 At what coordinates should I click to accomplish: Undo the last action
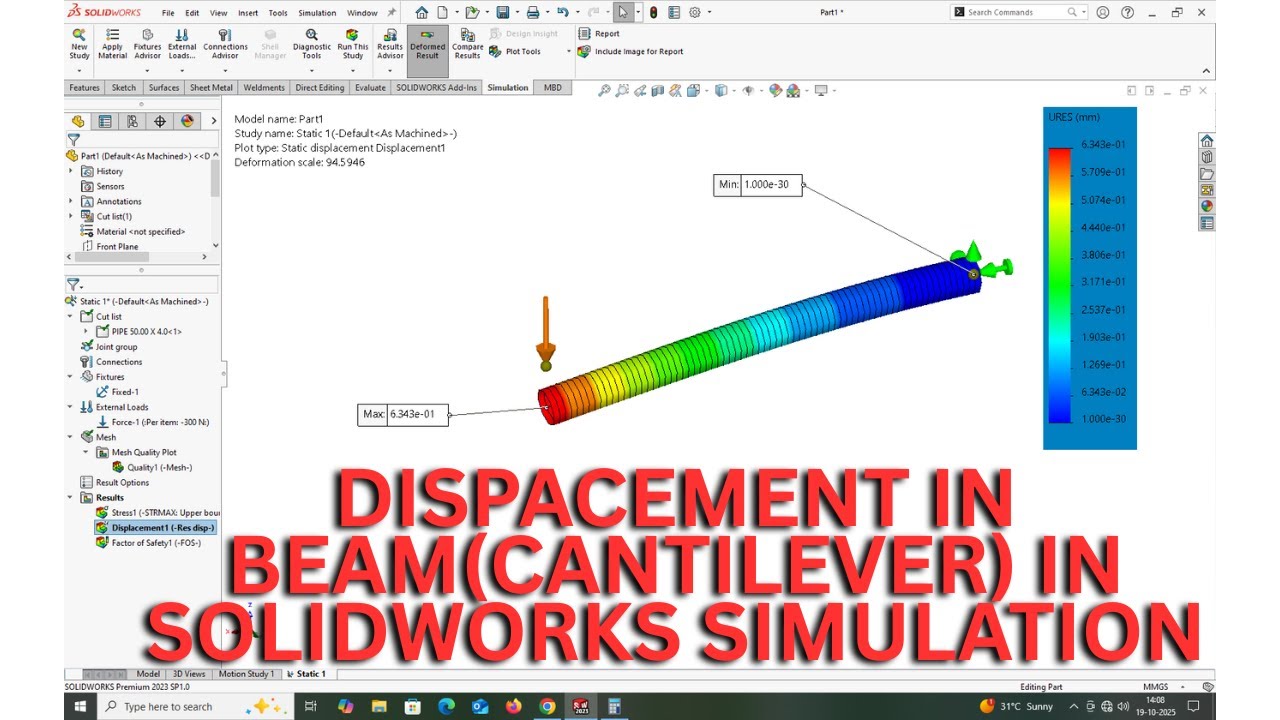(x=562, y=13)
